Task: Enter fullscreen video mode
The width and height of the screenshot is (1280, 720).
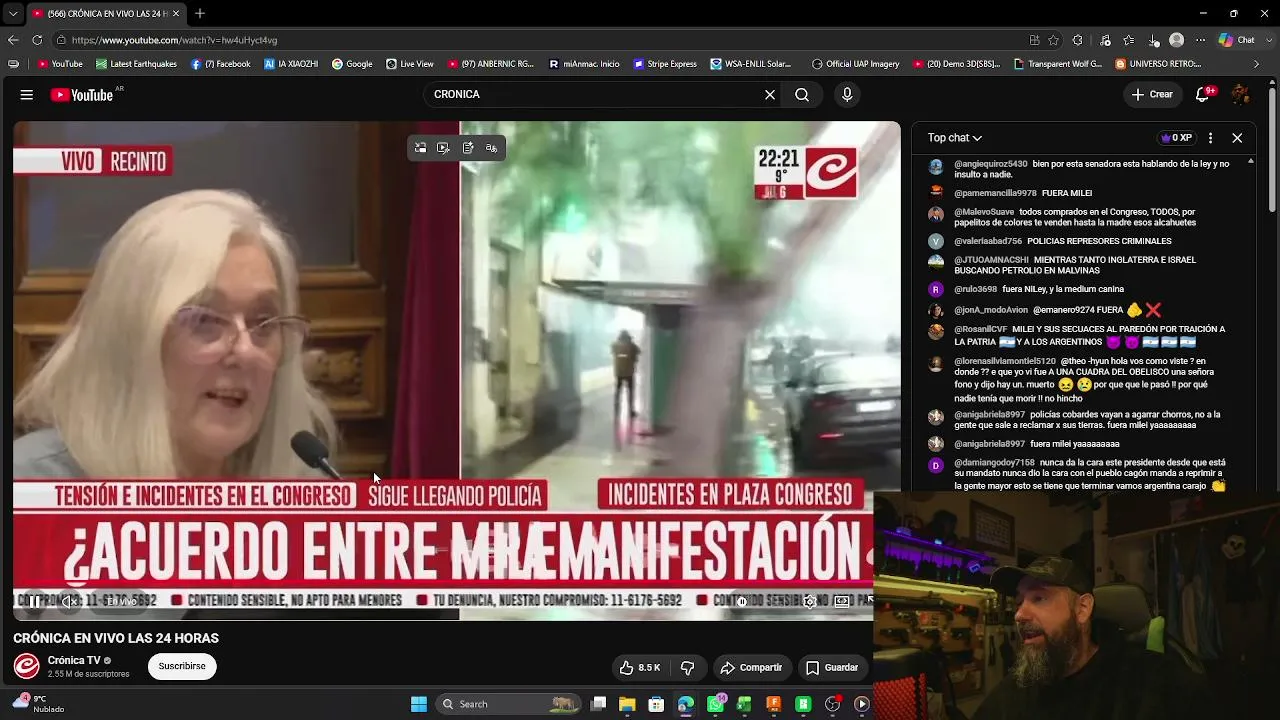Action: 868,601
